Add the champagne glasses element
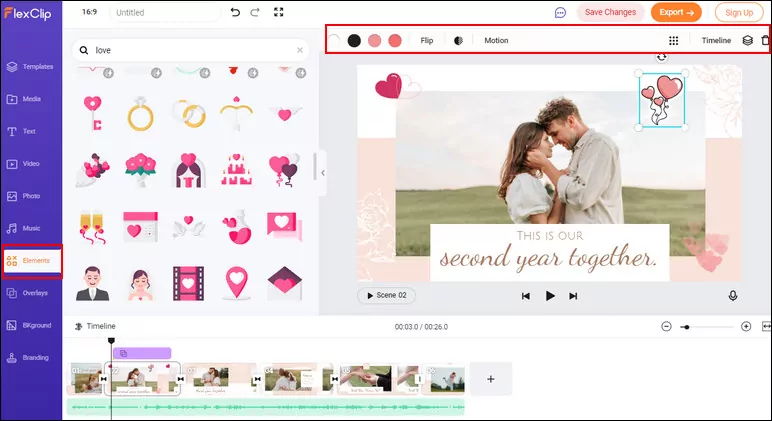This screenshot has height=421, width=772. [x=93, y=227]
